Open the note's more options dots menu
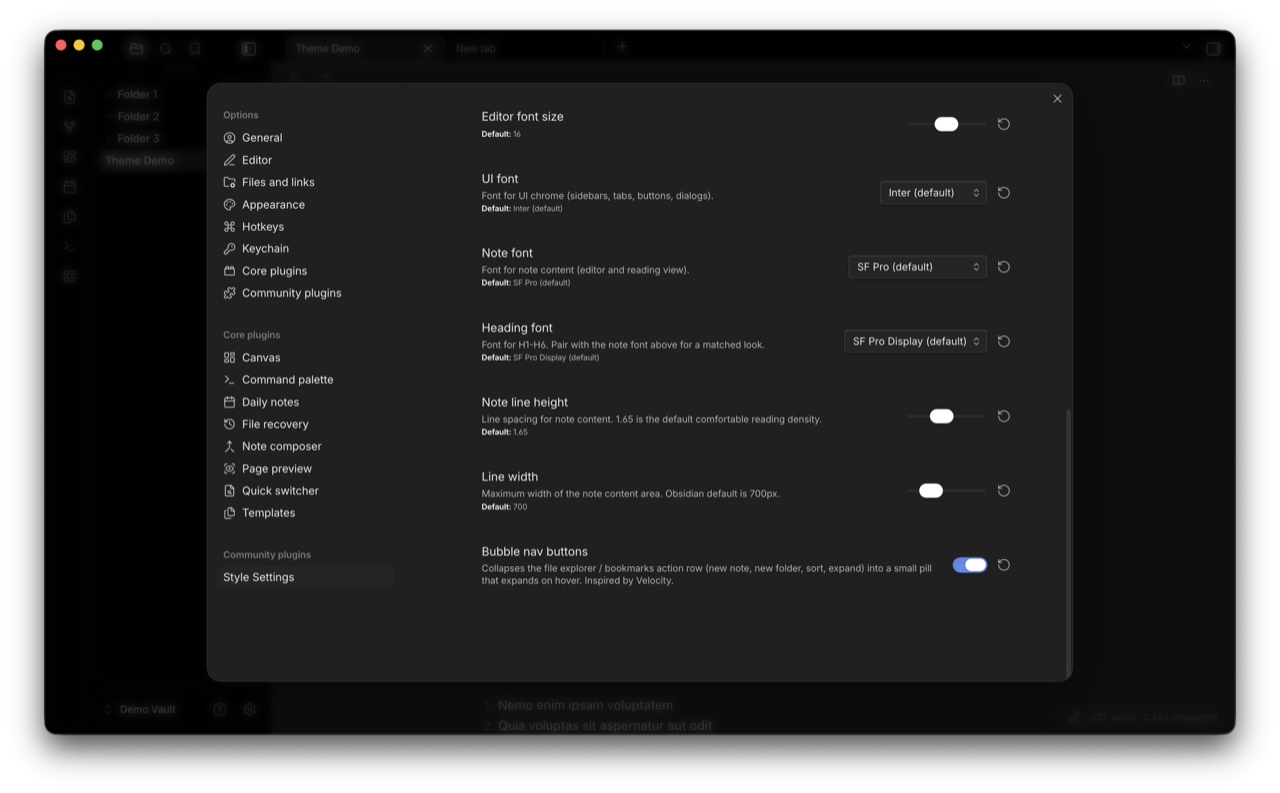Image resolution: width=1280 pixels, height=793 pixels. [x=1204, y=80]
